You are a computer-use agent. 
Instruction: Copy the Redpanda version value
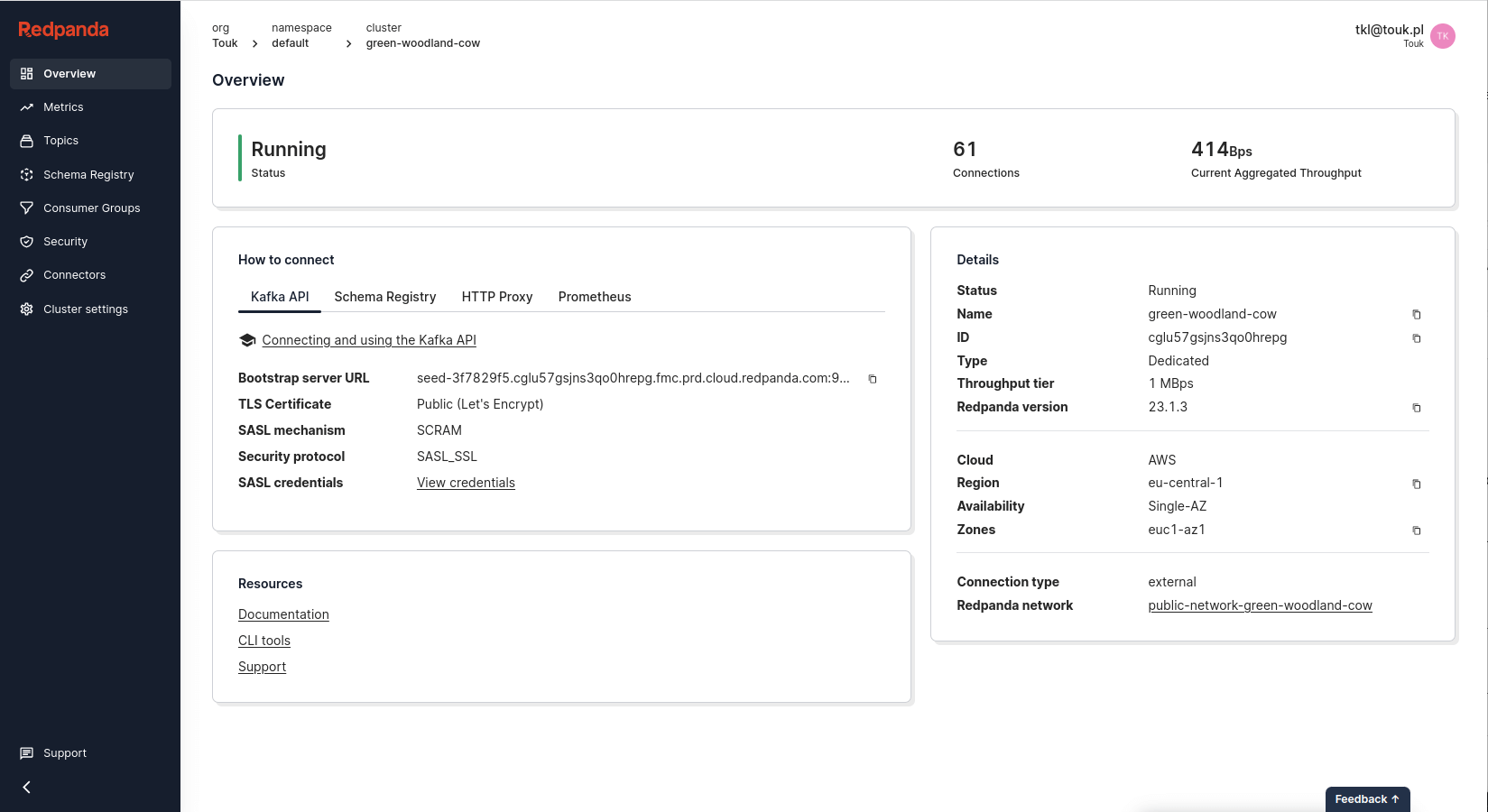point(1417,408)
